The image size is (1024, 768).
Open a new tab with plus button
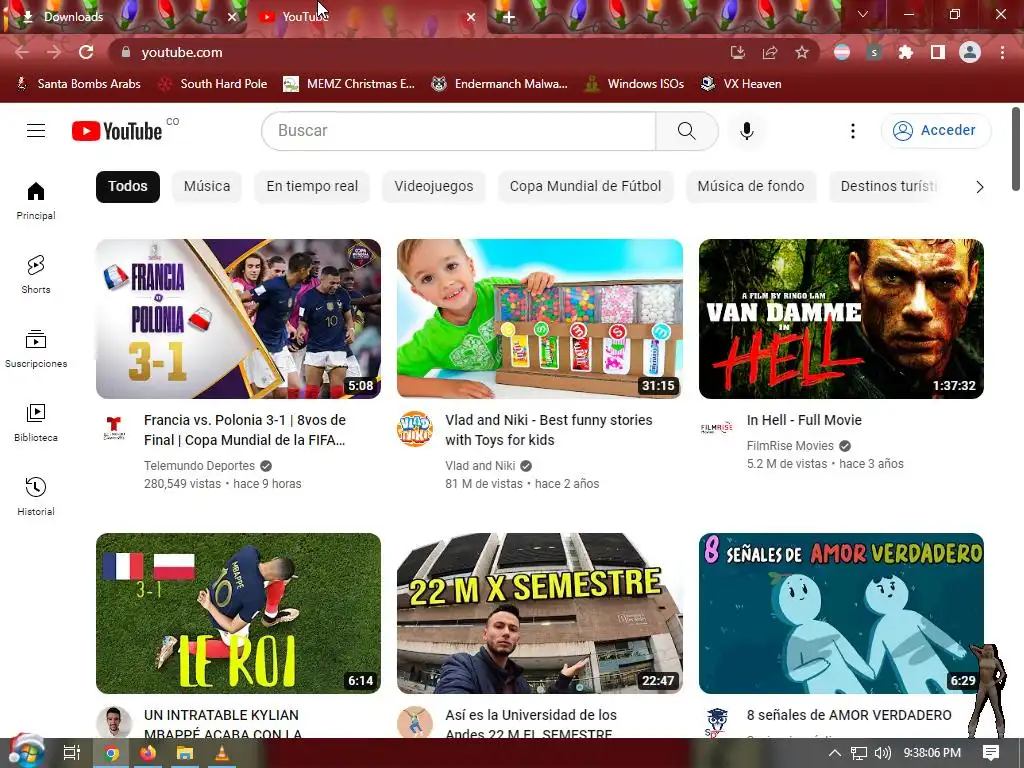click(509, 17)
